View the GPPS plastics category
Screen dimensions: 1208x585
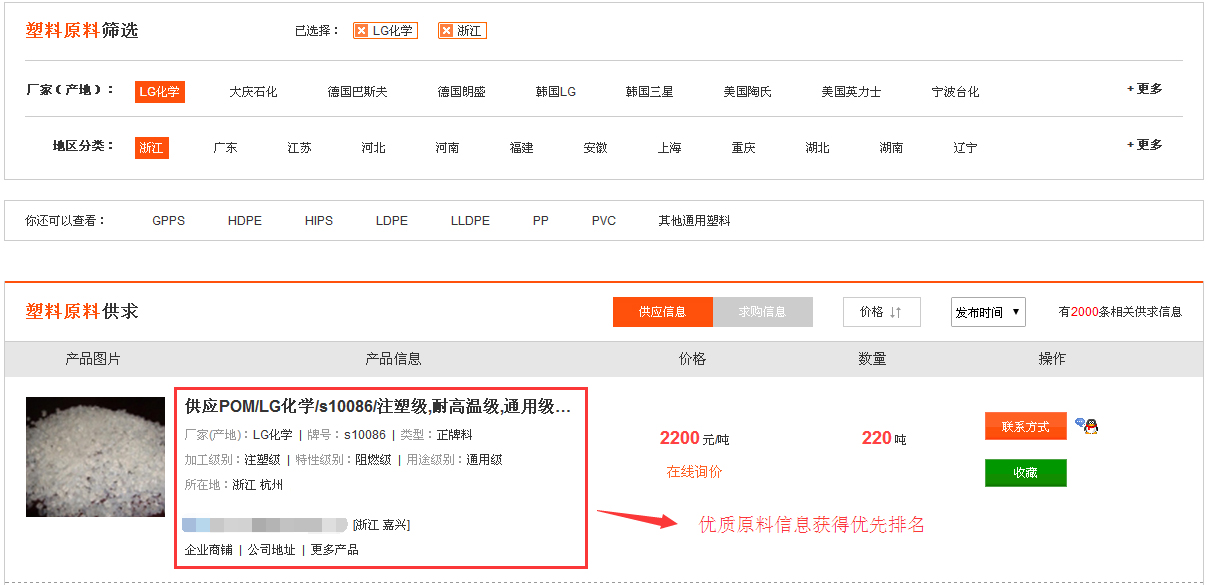click(x=169, y=221)
